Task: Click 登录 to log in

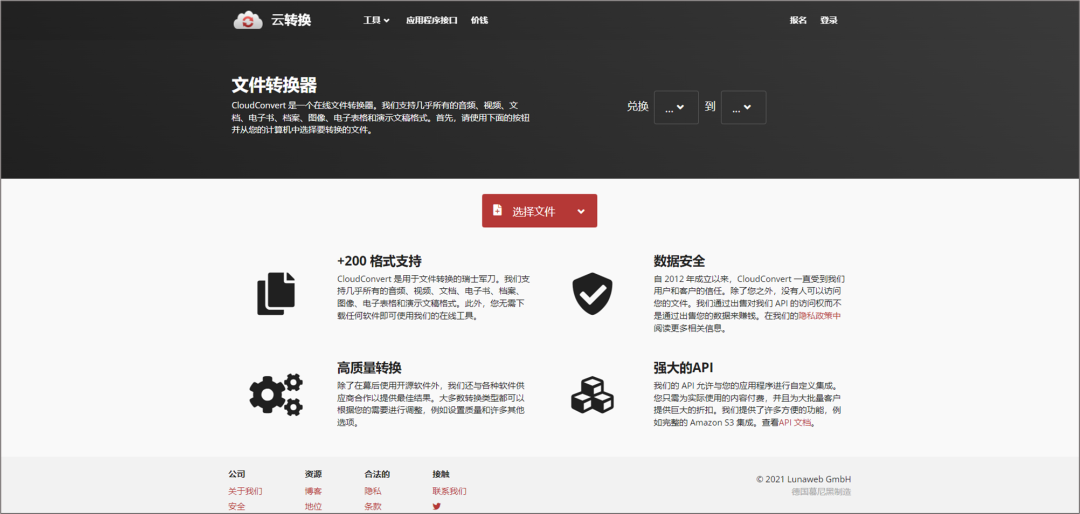Action: point(829,20)
